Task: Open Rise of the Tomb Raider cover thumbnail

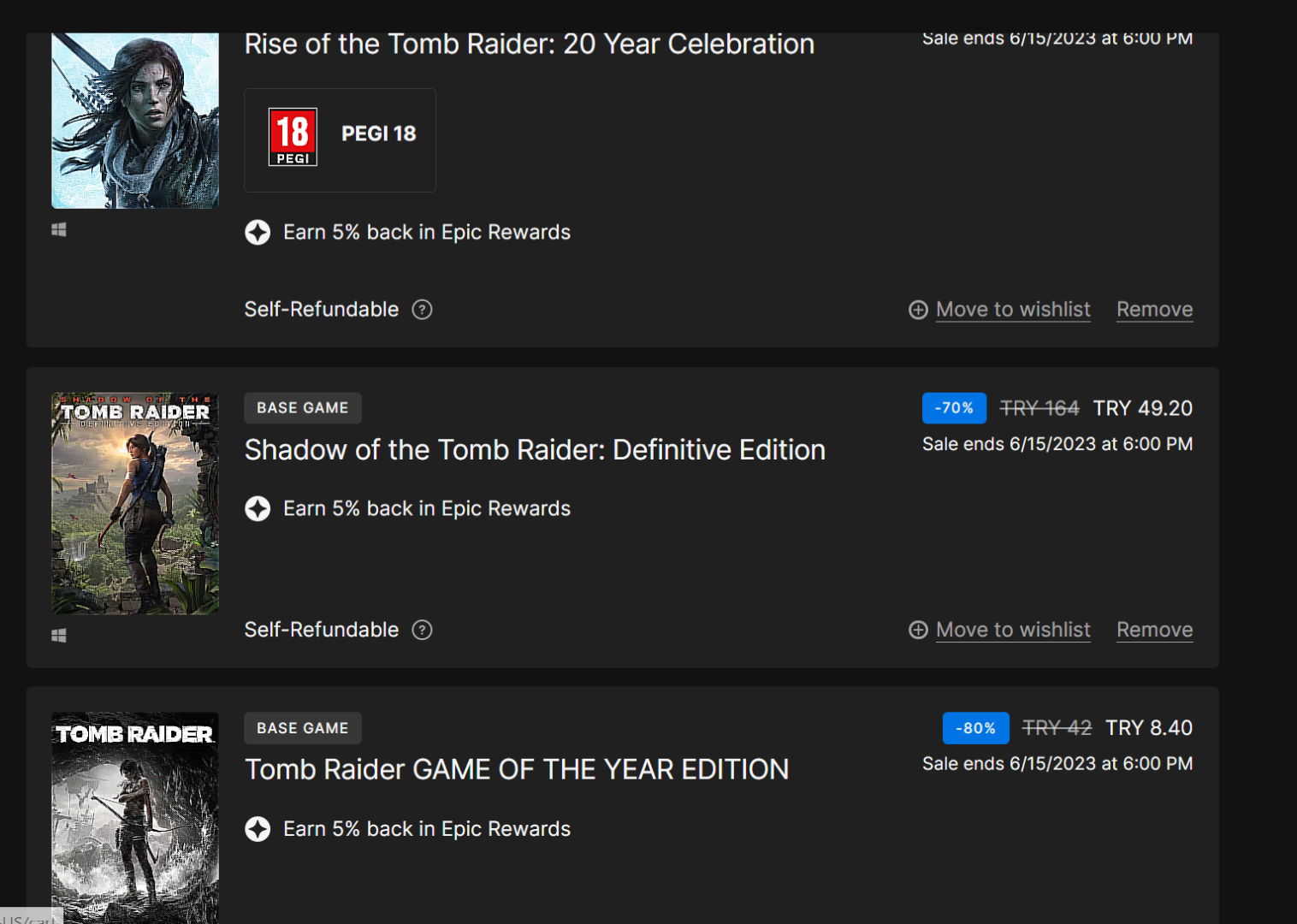Action: pos(135,121)
